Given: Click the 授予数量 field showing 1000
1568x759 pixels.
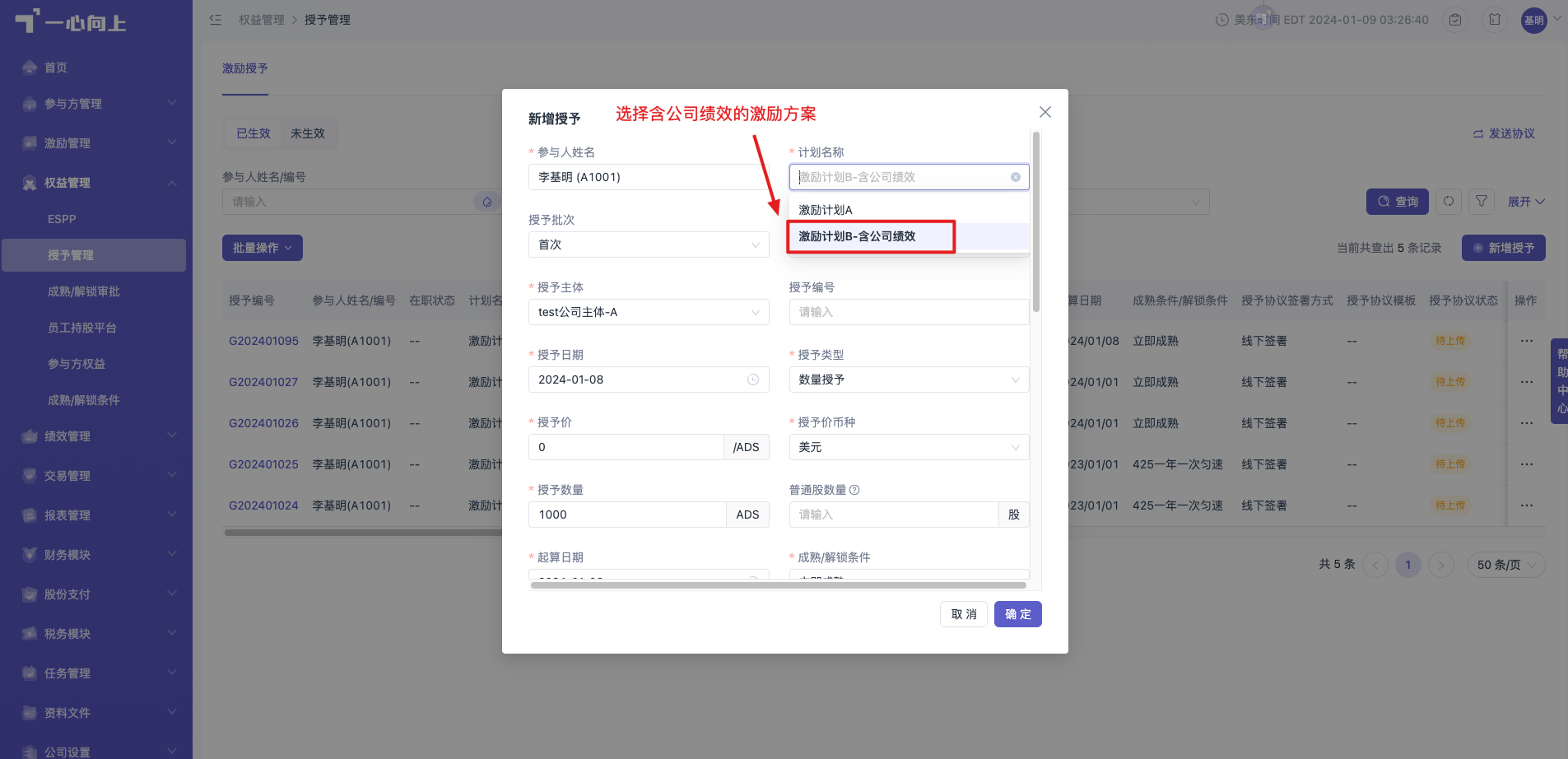Looking at the screenshot, I should pyautogui.click(x=627, y=515).
